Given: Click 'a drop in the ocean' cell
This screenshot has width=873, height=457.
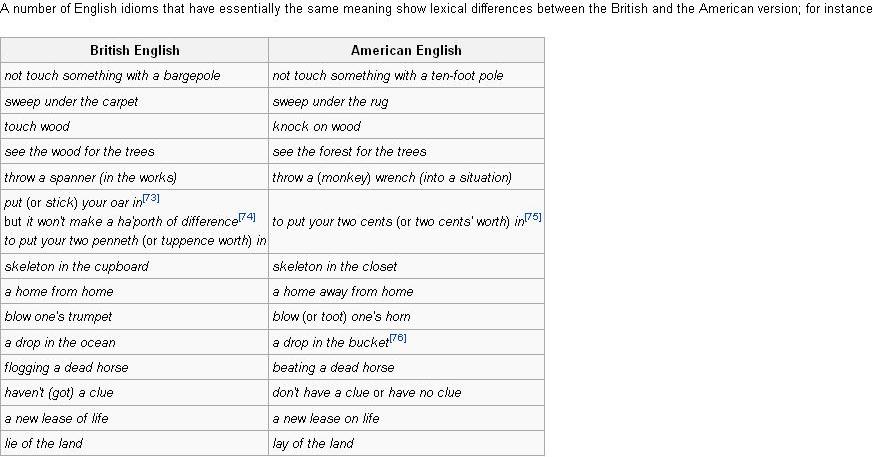Looking at the screenshot, I should click(135, 342).
